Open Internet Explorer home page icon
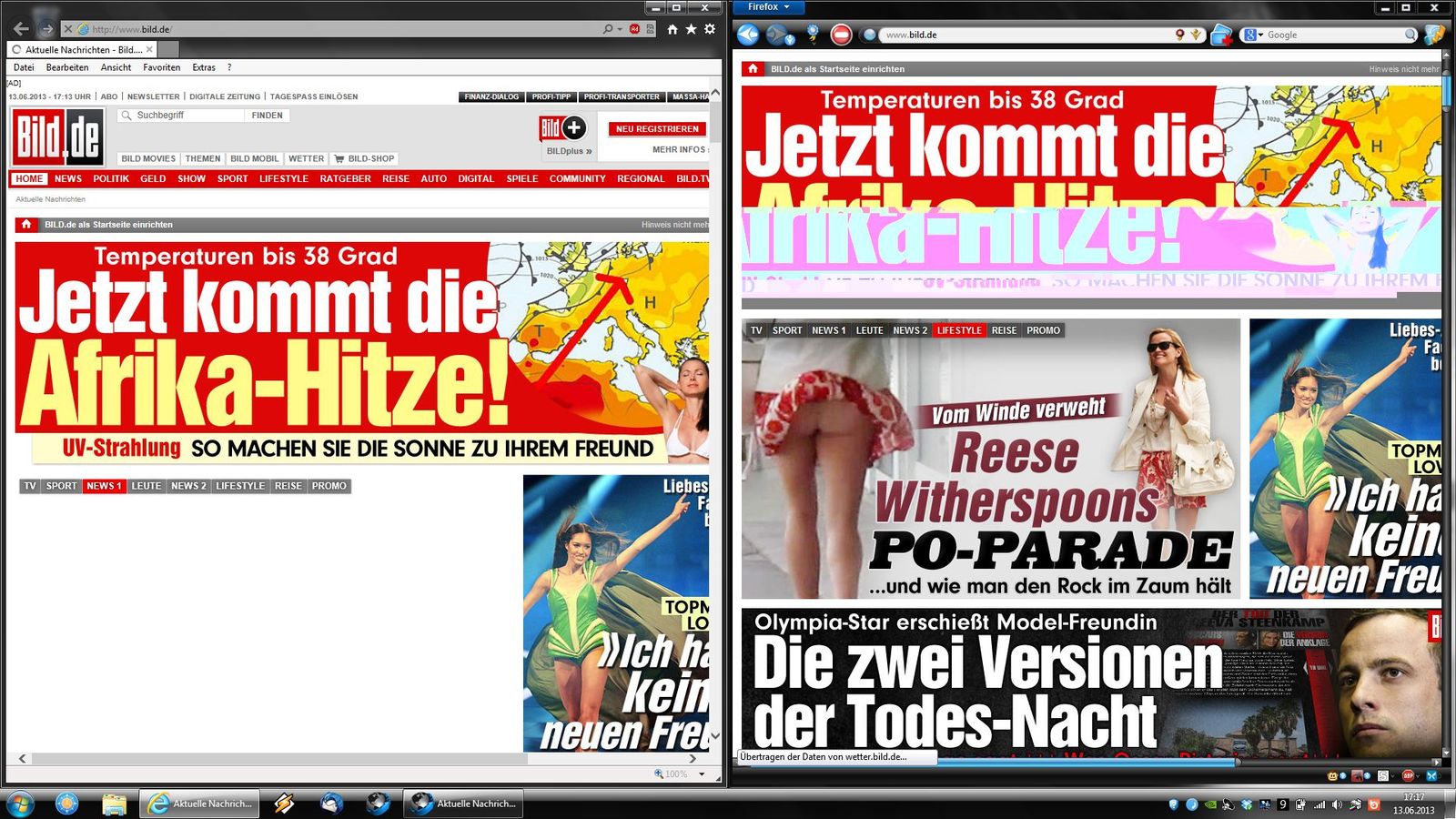Image resolution: width=1456 pixels, height=819 pixels. pyautogui.click(x=672, y=29)
